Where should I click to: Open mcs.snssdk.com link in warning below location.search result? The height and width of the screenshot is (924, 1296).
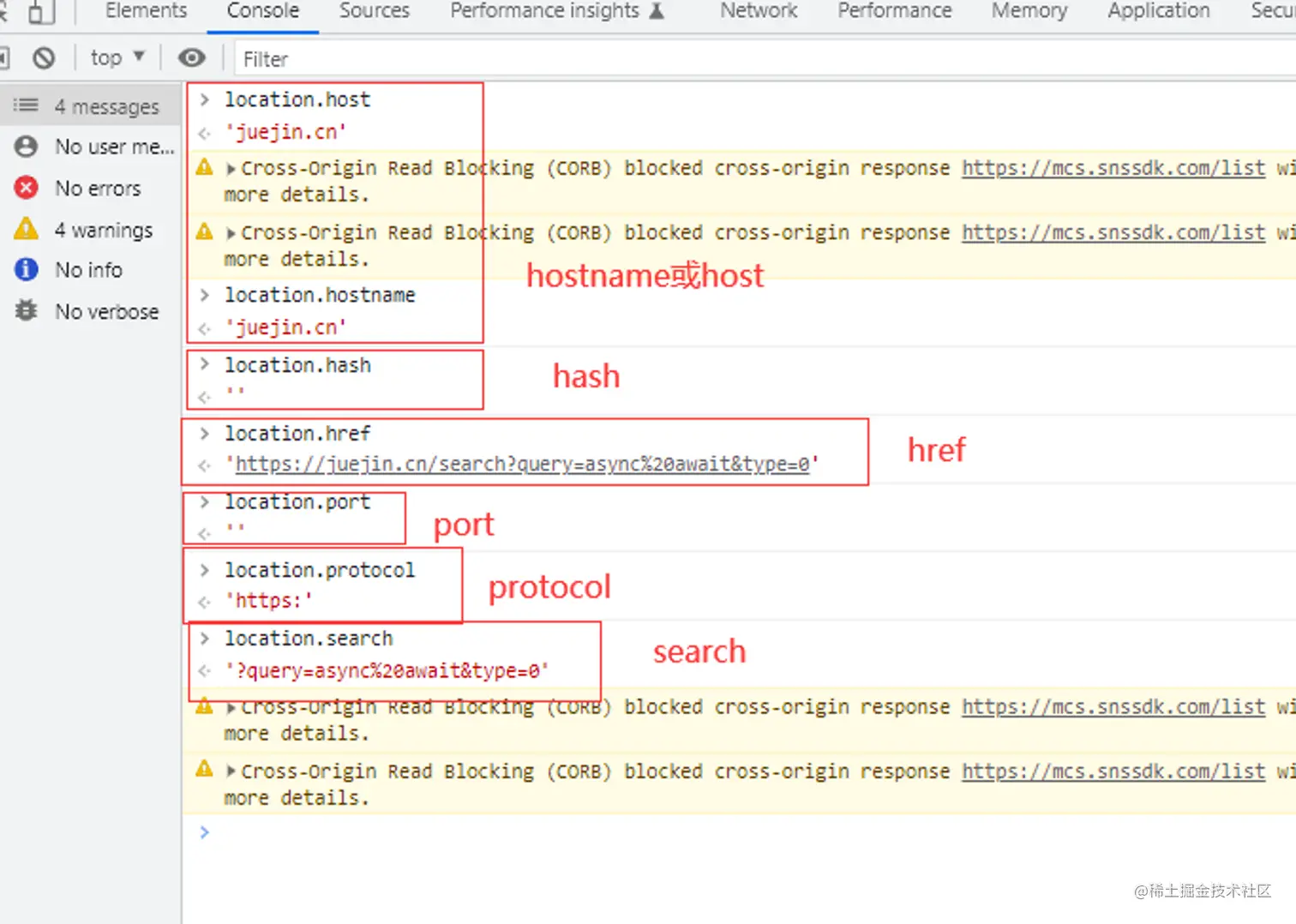pos(1113,707)
